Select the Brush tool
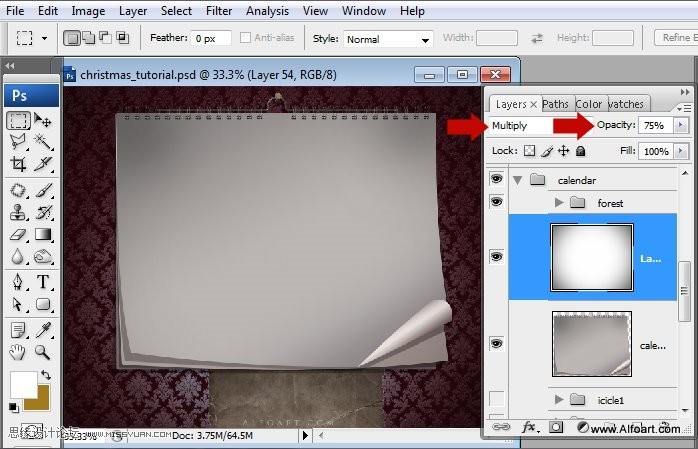 coord(43,190)
